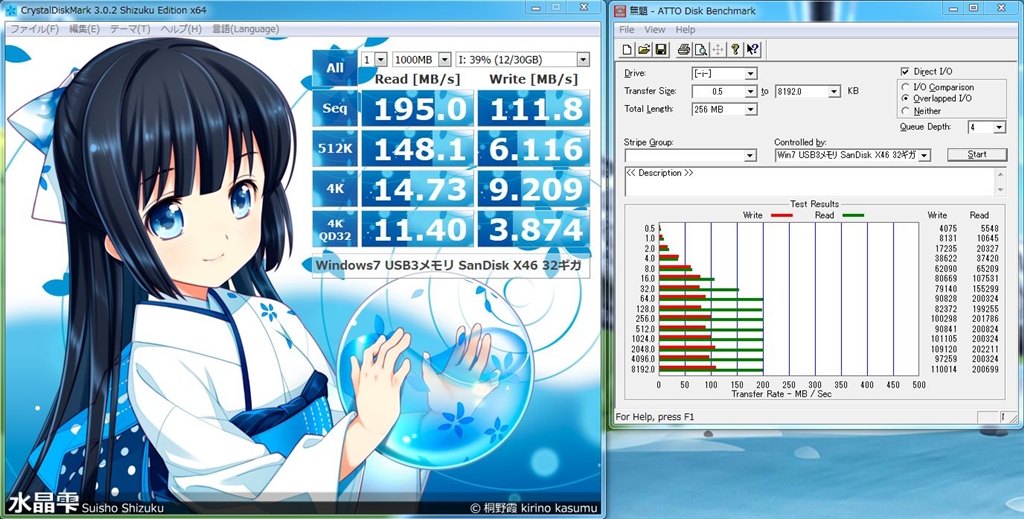1024x519 pixels.
Task: Click the Seq read result 195.0
Action: [417, 108]
